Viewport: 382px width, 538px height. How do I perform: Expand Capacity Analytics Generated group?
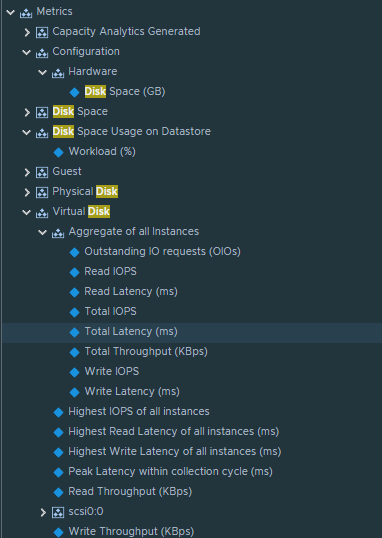(x=27, y=33)
